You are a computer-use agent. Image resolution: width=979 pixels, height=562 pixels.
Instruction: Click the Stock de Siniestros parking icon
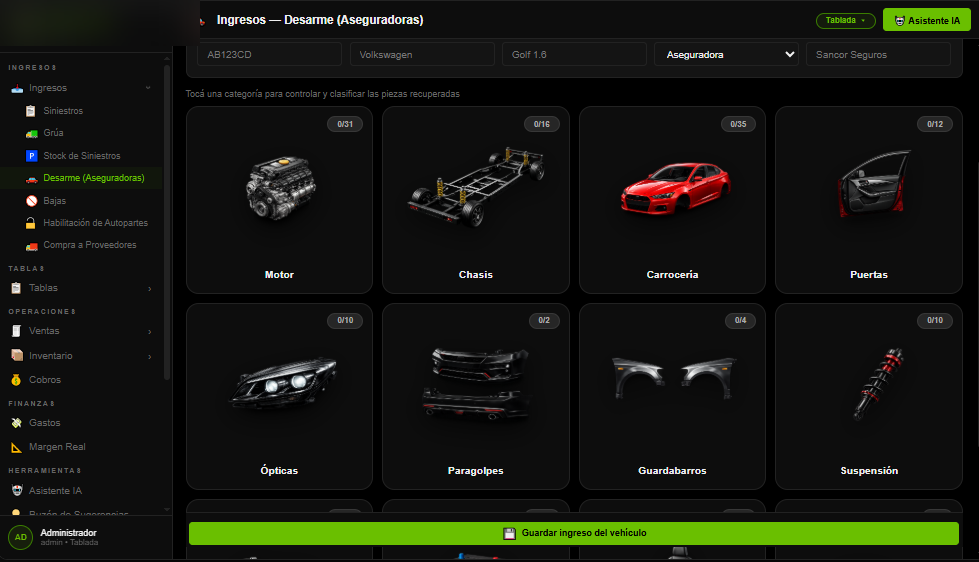coord(31,156)
